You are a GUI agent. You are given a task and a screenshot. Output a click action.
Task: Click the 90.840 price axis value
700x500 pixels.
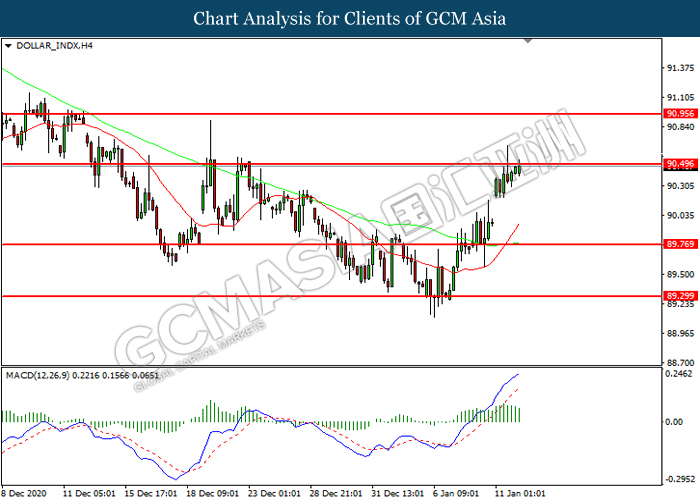[x=680, y=127]
